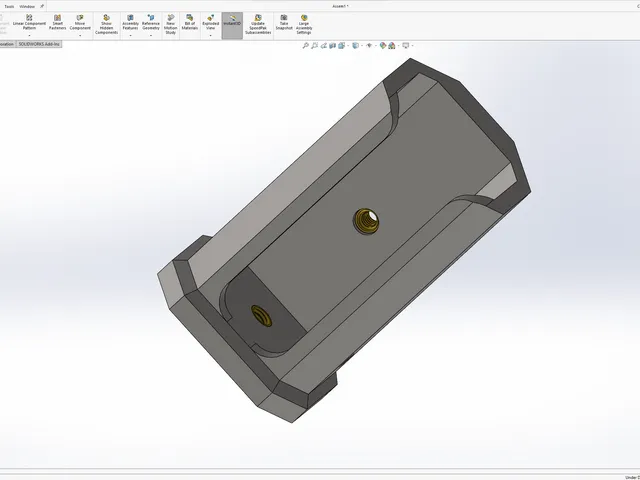Click the Take Snapshot tool
This screenshot has width=640, height=480.
pyautogui.click(x=284, y=22)
